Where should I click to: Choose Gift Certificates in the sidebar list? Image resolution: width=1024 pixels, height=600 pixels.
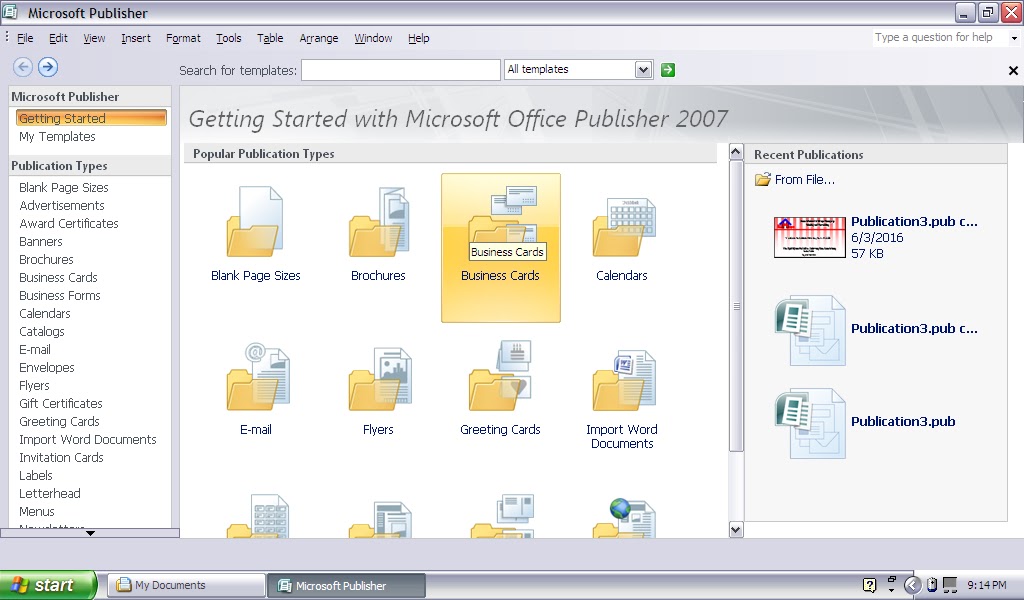point(61,403)
